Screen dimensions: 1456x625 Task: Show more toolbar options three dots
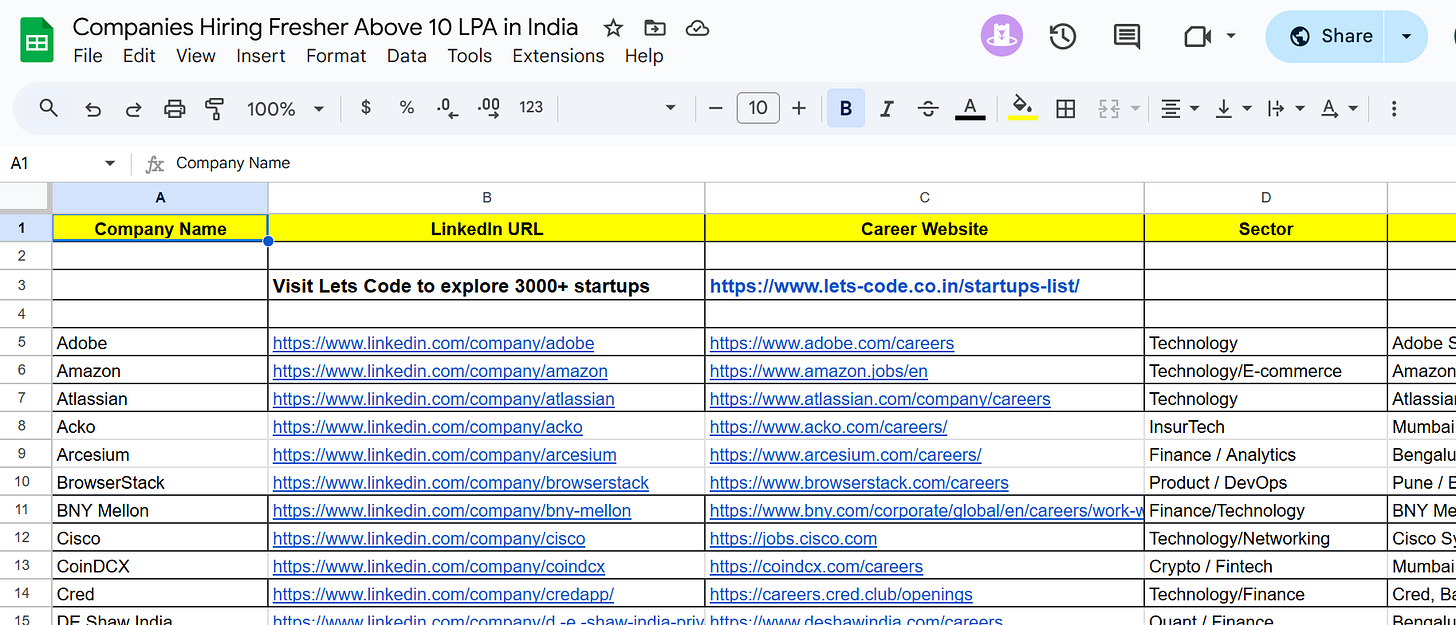[x=1394, y=108]
